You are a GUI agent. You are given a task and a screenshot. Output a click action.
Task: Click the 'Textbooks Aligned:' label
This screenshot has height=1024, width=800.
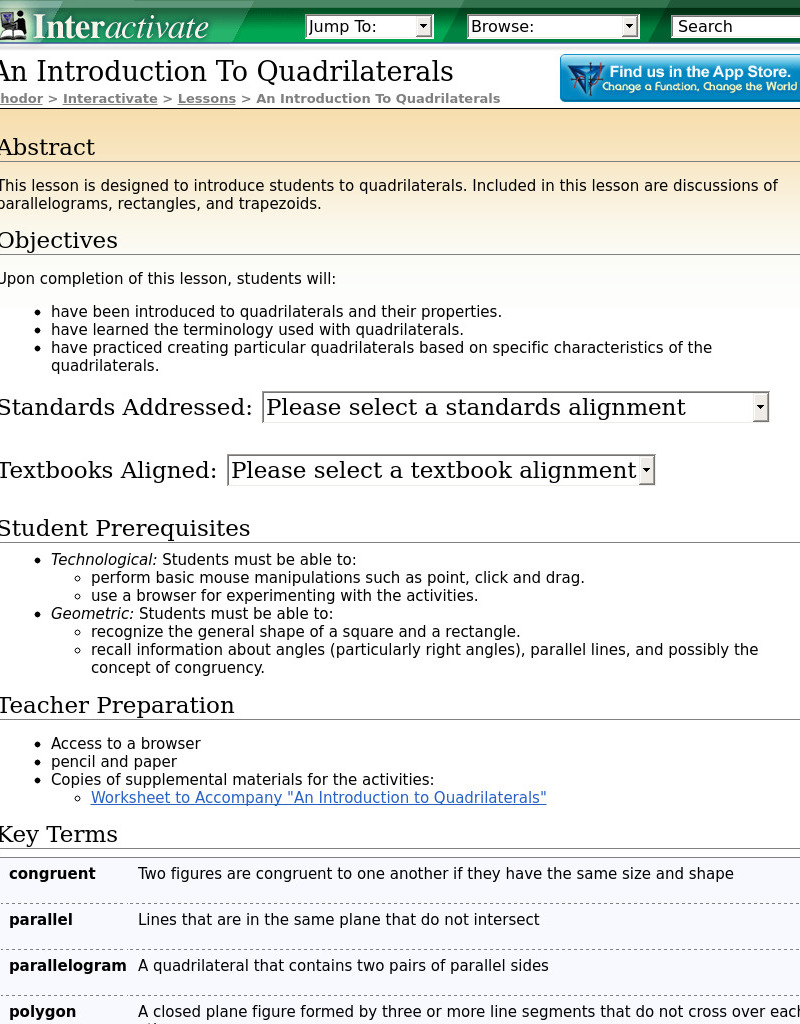point(108,470)
